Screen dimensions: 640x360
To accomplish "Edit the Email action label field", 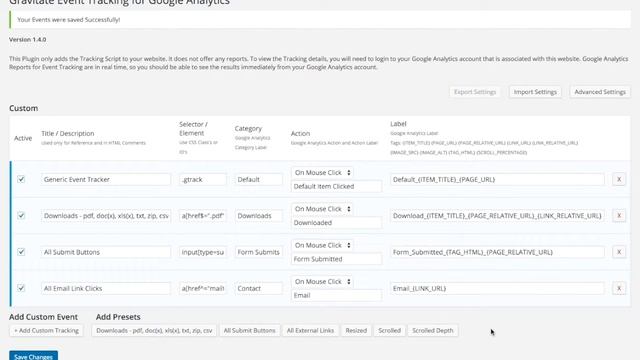I will pyautogui.click(x=336, y=295).
